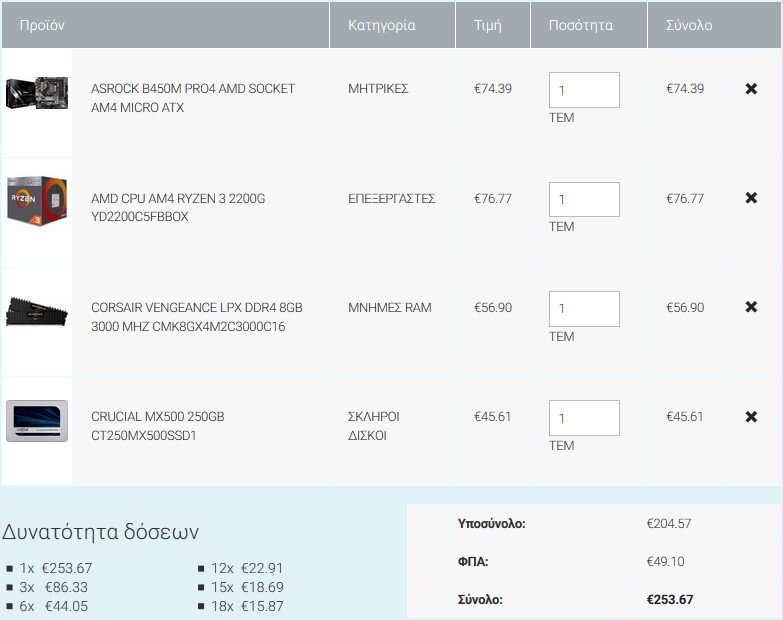Select the 3x €86.33 installment option
Viewport: 783px width, 620px height.
click(53, 587)
